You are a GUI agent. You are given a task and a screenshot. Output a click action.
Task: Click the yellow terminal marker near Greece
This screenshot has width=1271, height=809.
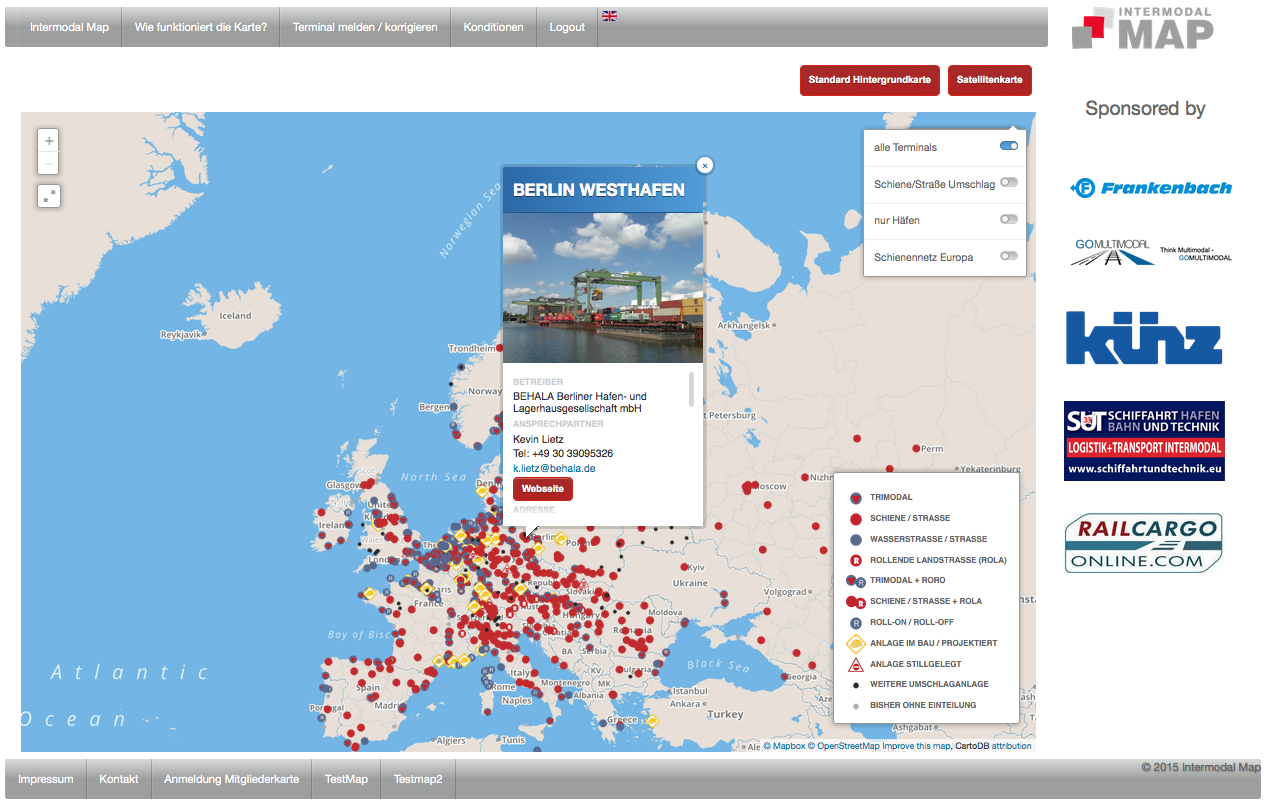click(x=652, y=720)
